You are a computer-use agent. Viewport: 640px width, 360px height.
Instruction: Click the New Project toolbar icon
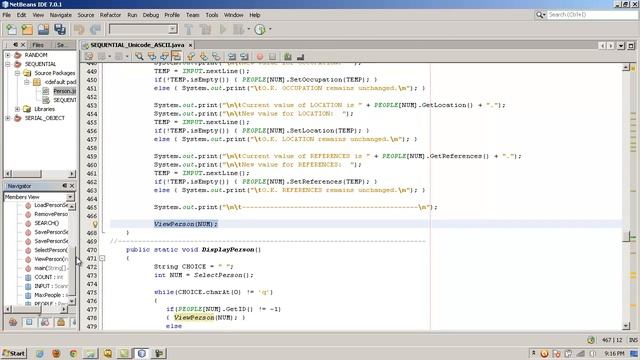[27, 29]
